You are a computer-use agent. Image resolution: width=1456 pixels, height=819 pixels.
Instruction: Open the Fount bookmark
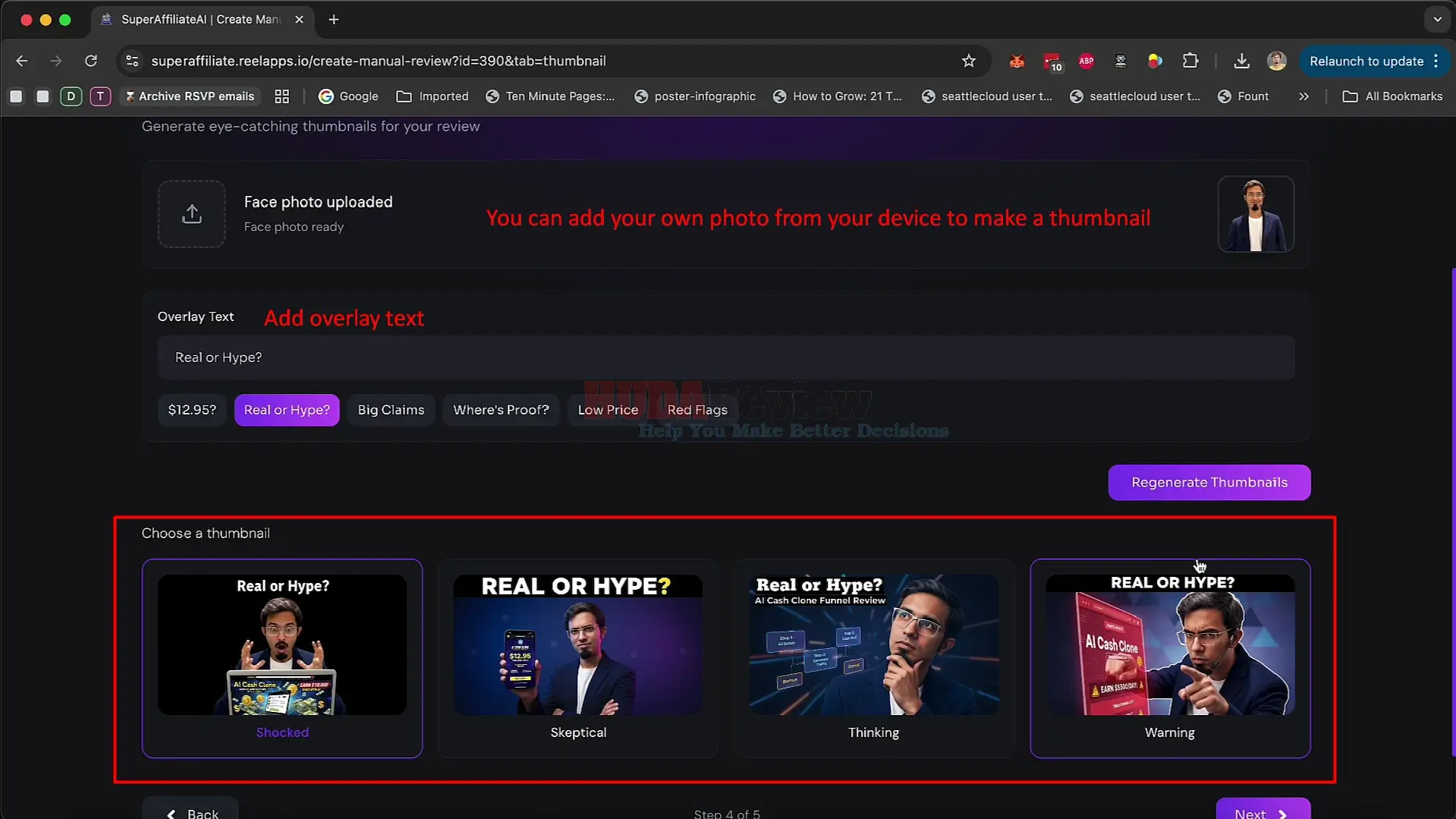pos(1243,96)
